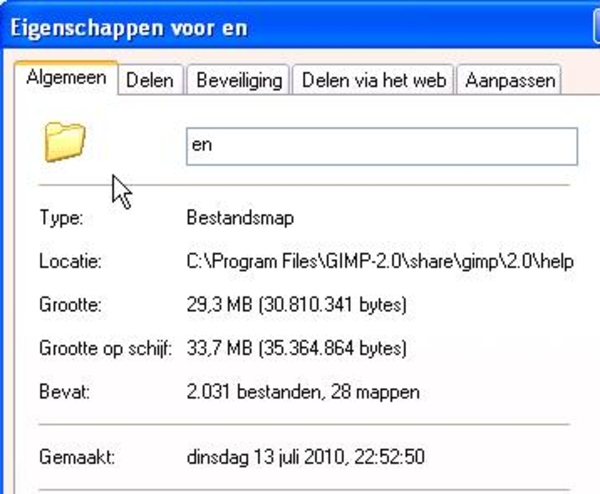Viewport: 600px width, 494px height.
Task: Click the folder name field containing "en"
Action: [381, 146]
